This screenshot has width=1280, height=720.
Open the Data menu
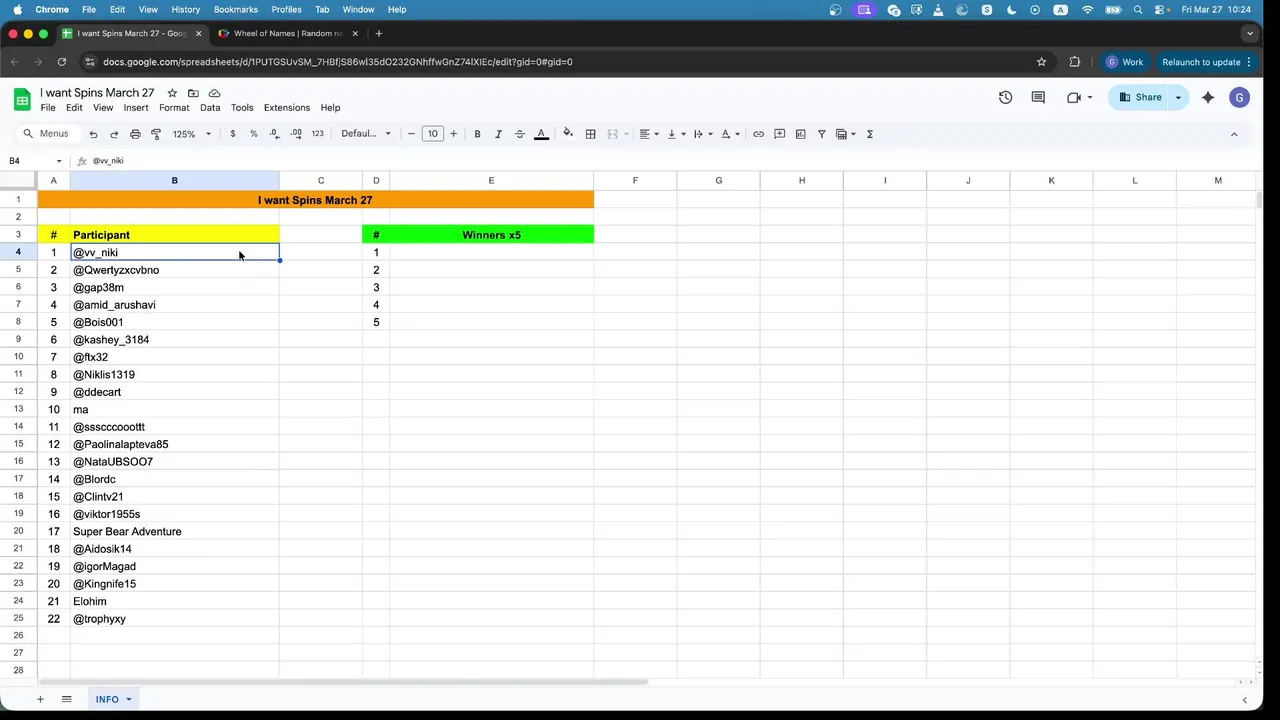[x=210, y=108]
